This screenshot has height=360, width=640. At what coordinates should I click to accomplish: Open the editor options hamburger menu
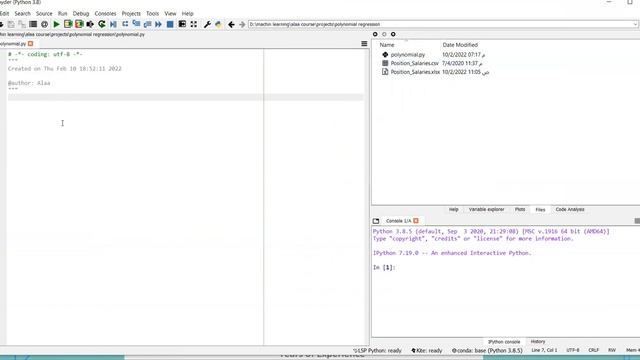coord(364,44)
